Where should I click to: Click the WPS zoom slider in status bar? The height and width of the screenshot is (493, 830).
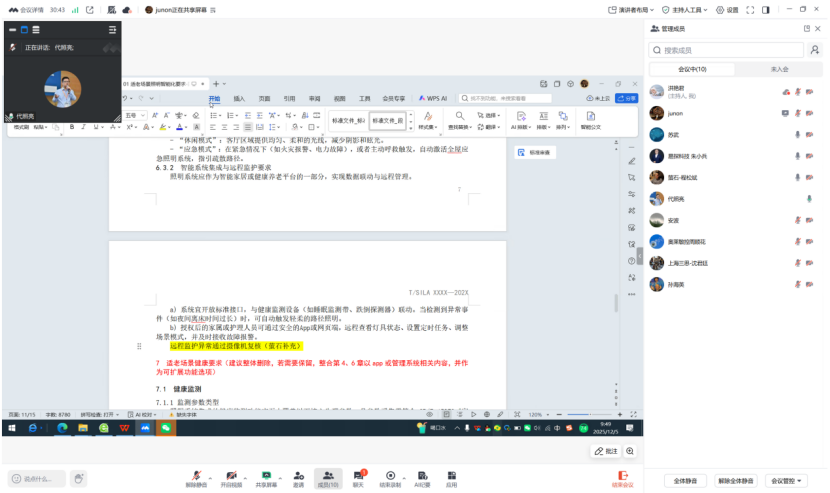(590, 415)
